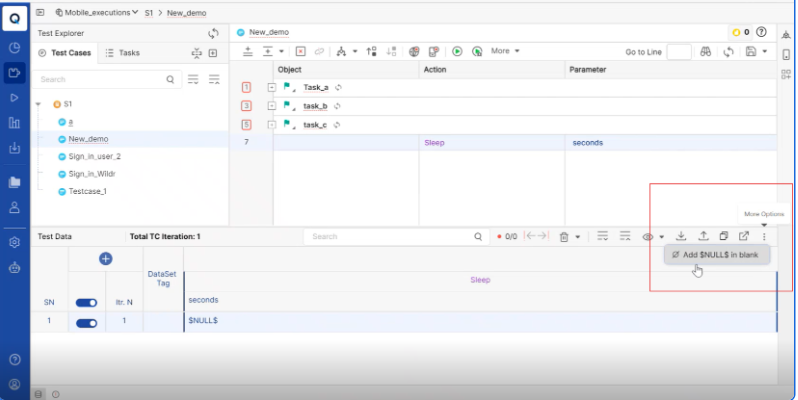Screen dimensions: 798x400
Task: Run the test case with play icon
Action: [457, 51]
